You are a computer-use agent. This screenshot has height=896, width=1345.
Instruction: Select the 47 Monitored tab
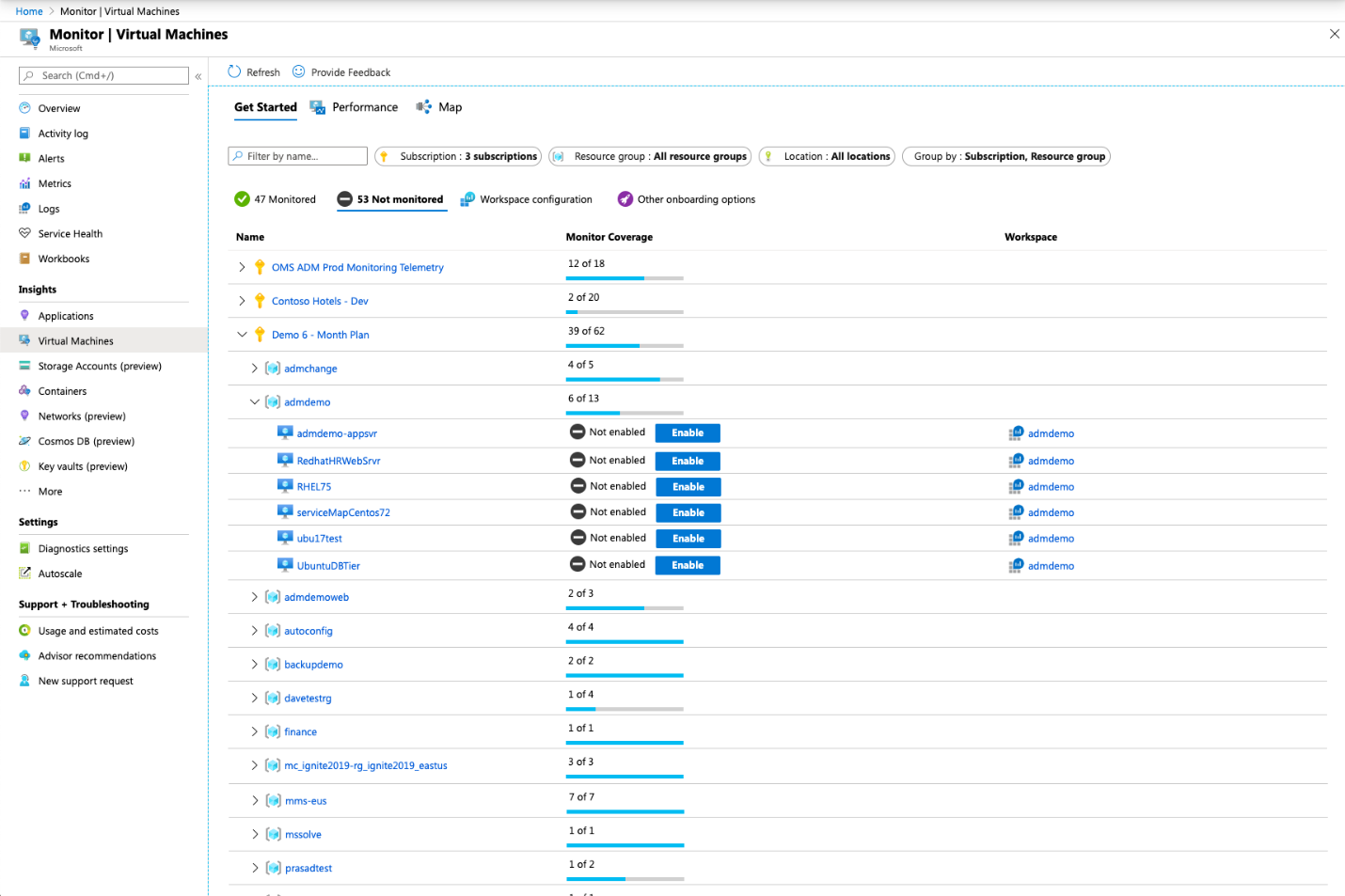(275, 199)
